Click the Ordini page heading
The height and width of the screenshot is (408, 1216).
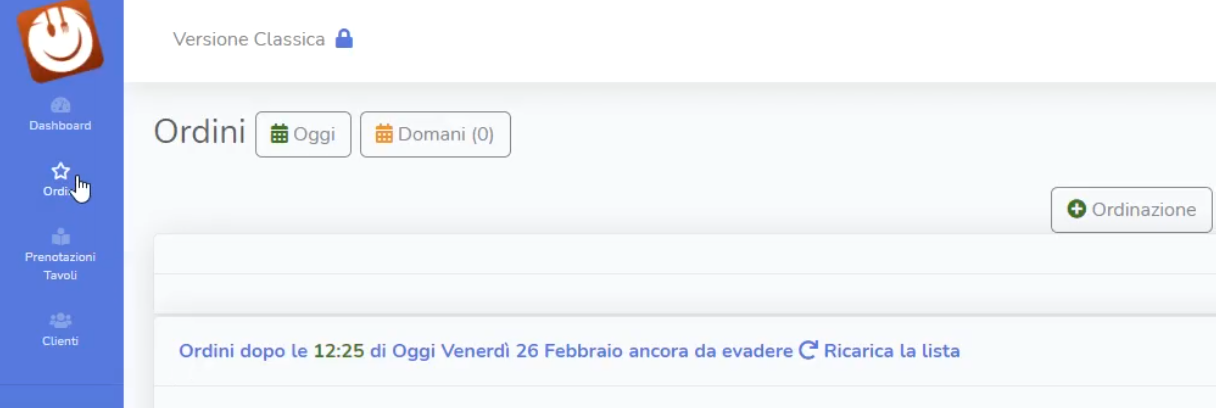(200, 132)
